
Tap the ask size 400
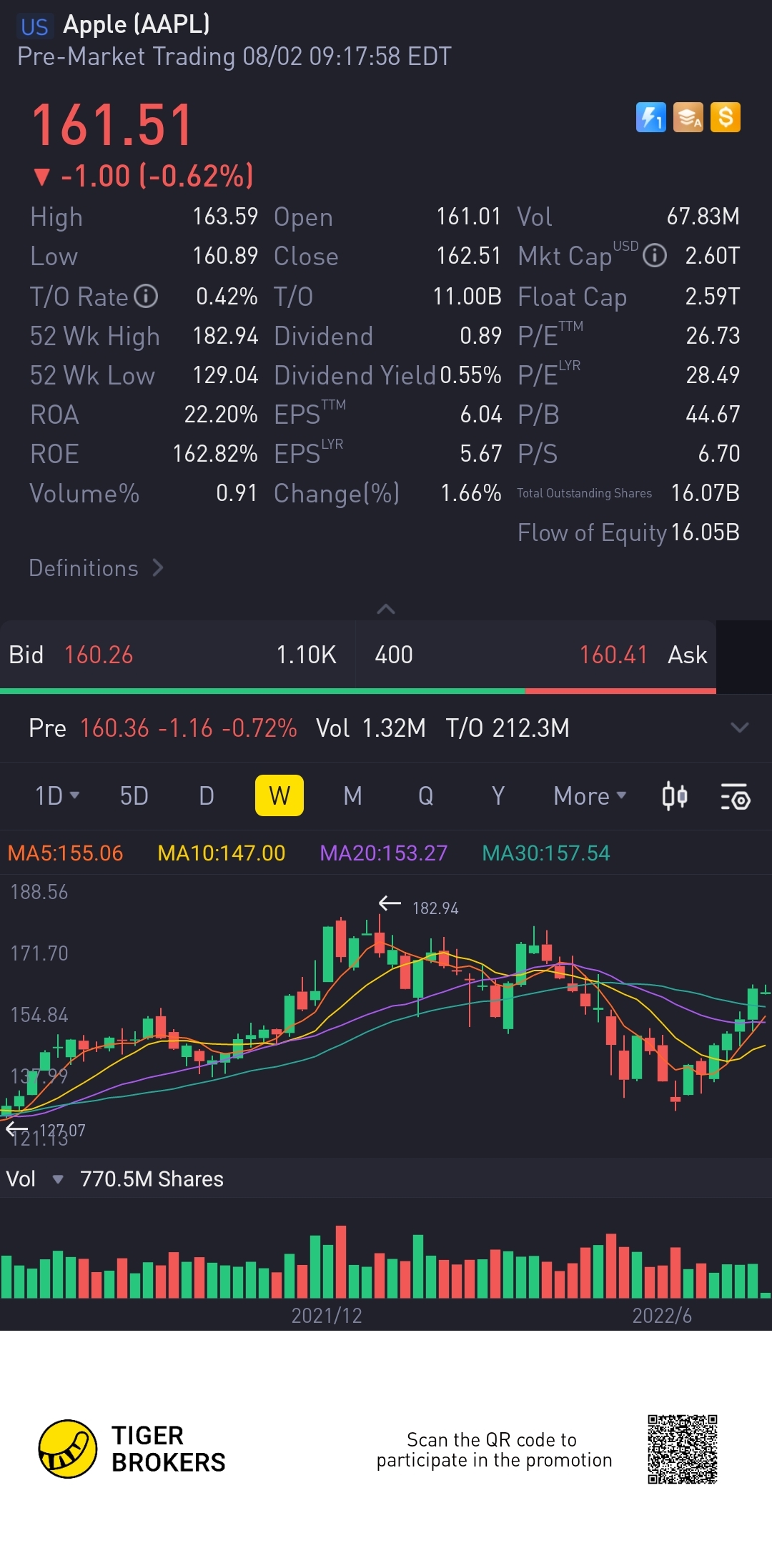click(x=394, y=655)
